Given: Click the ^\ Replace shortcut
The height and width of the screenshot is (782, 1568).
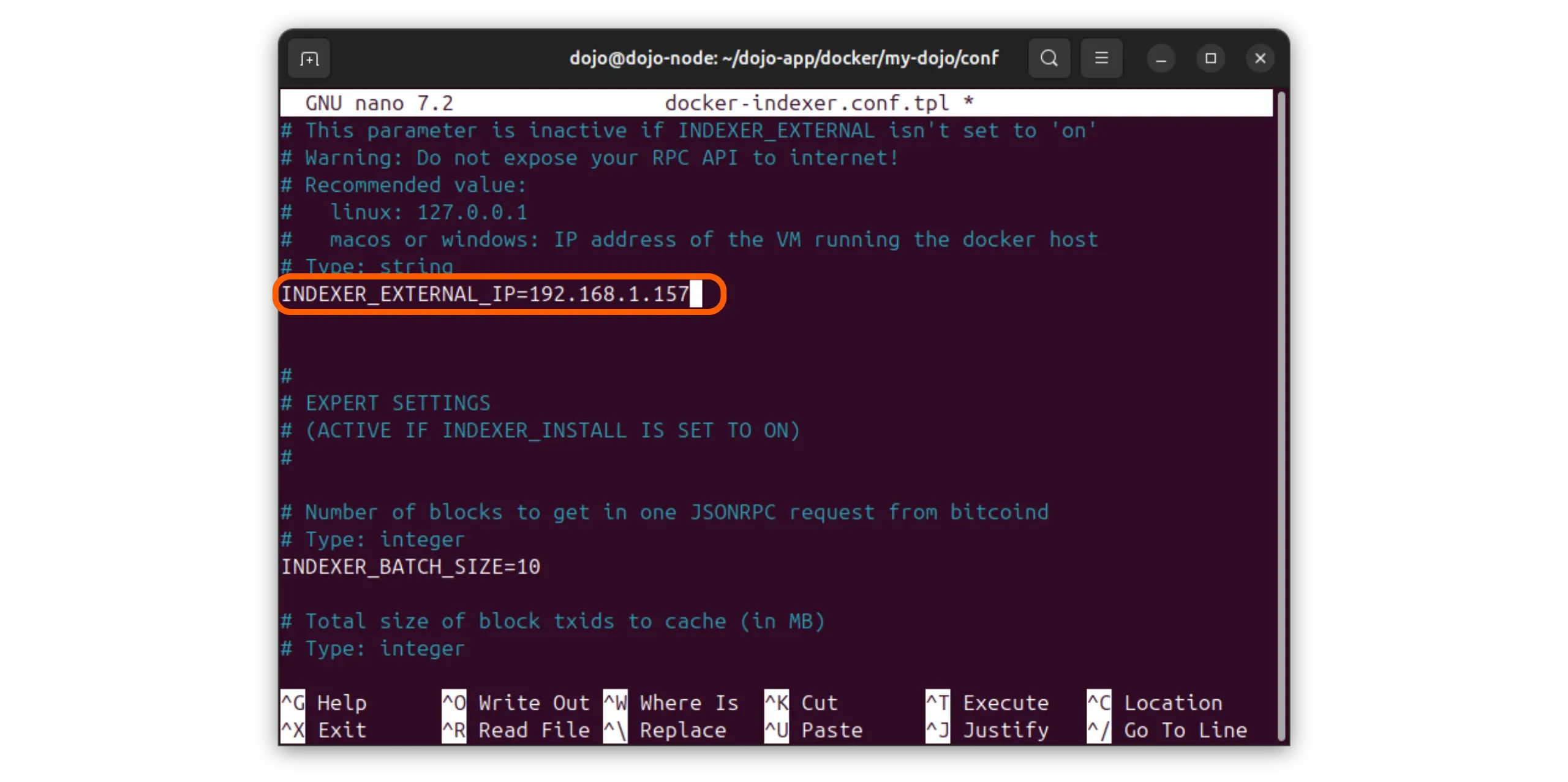Looking at the screenshot, I should tap(665, 730).
